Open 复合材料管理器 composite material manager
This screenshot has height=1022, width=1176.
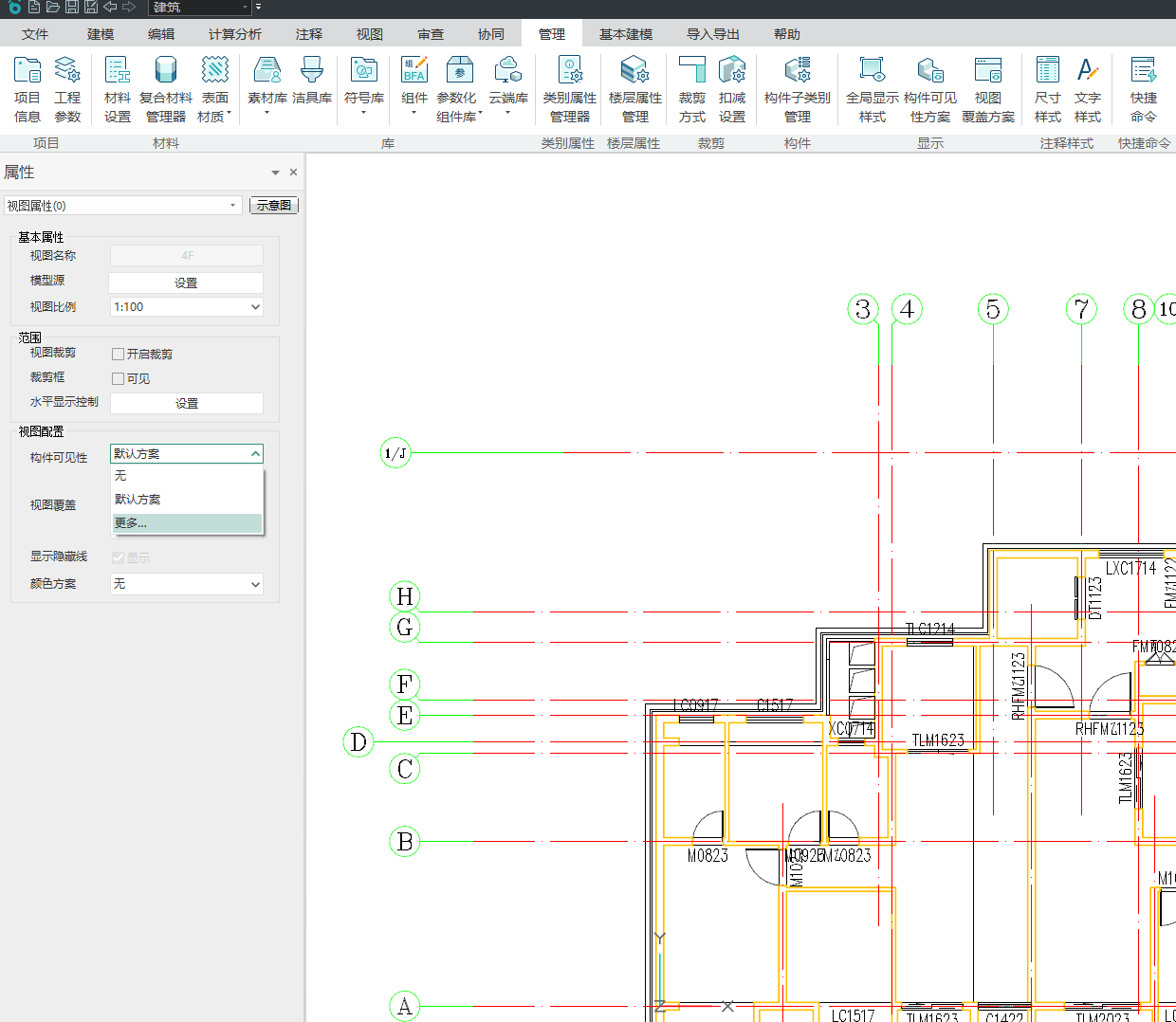pos(166,88)
